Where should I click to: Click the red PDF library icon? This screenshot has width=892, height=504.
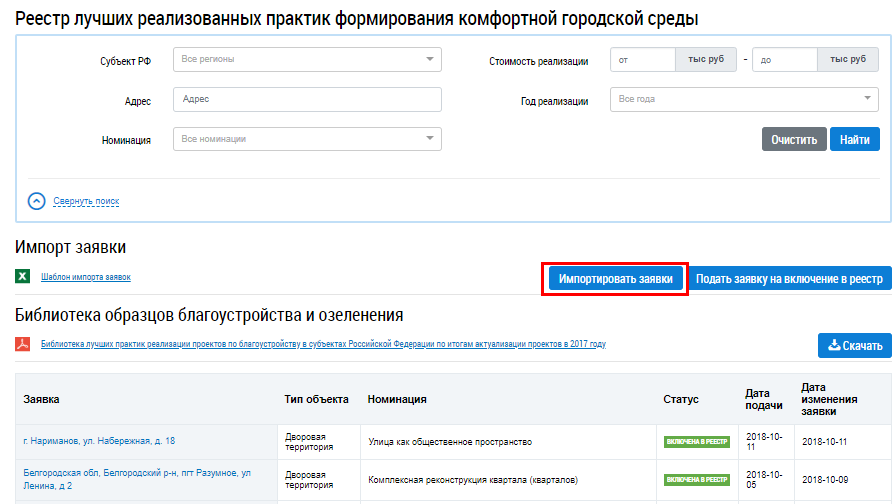(x=22, y=344)
